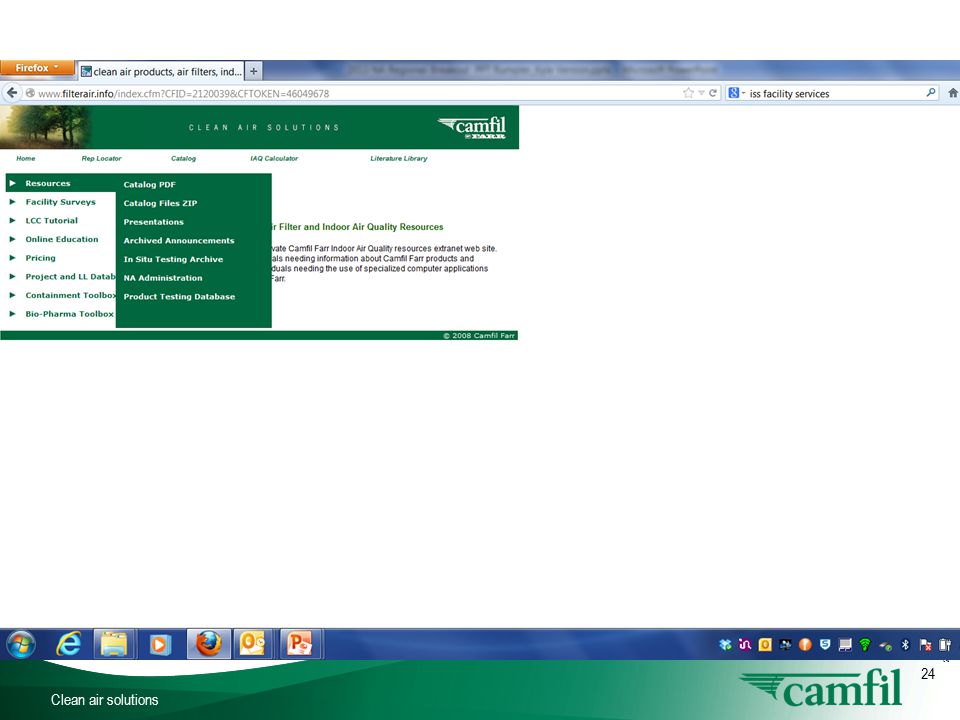The height and width of the screenshot is (720, 960).
Task: Open the Catalog nav link
Action: [183, 158]
